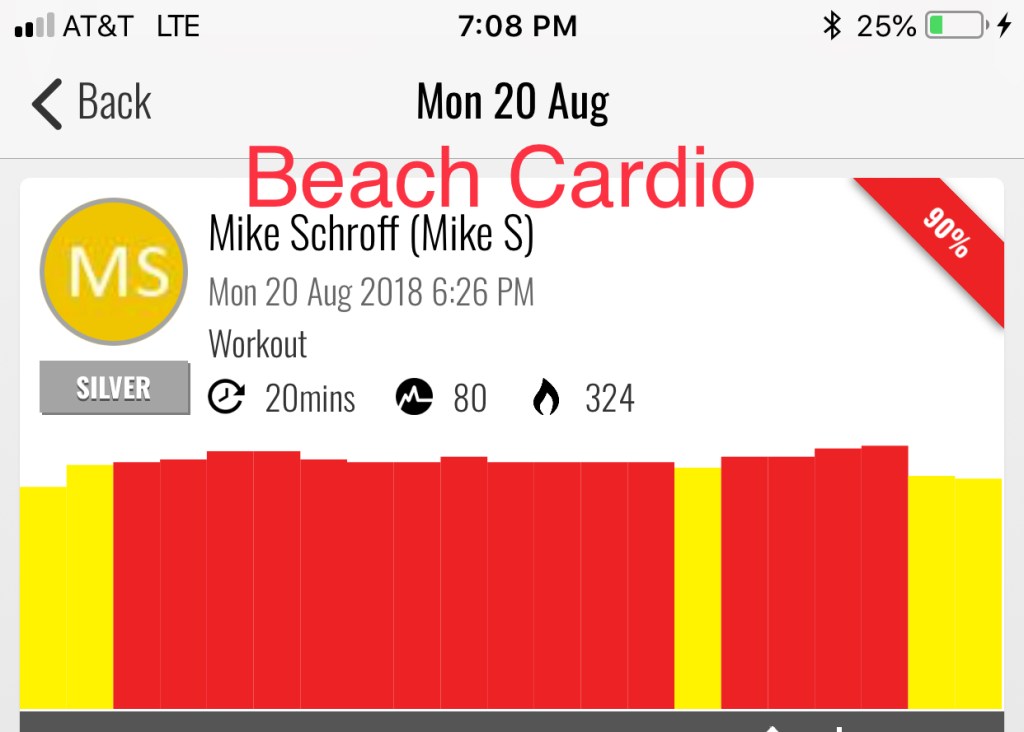Tap the heart-rate effort points icon
This screenshot has height=732, width=1024.
415,398
